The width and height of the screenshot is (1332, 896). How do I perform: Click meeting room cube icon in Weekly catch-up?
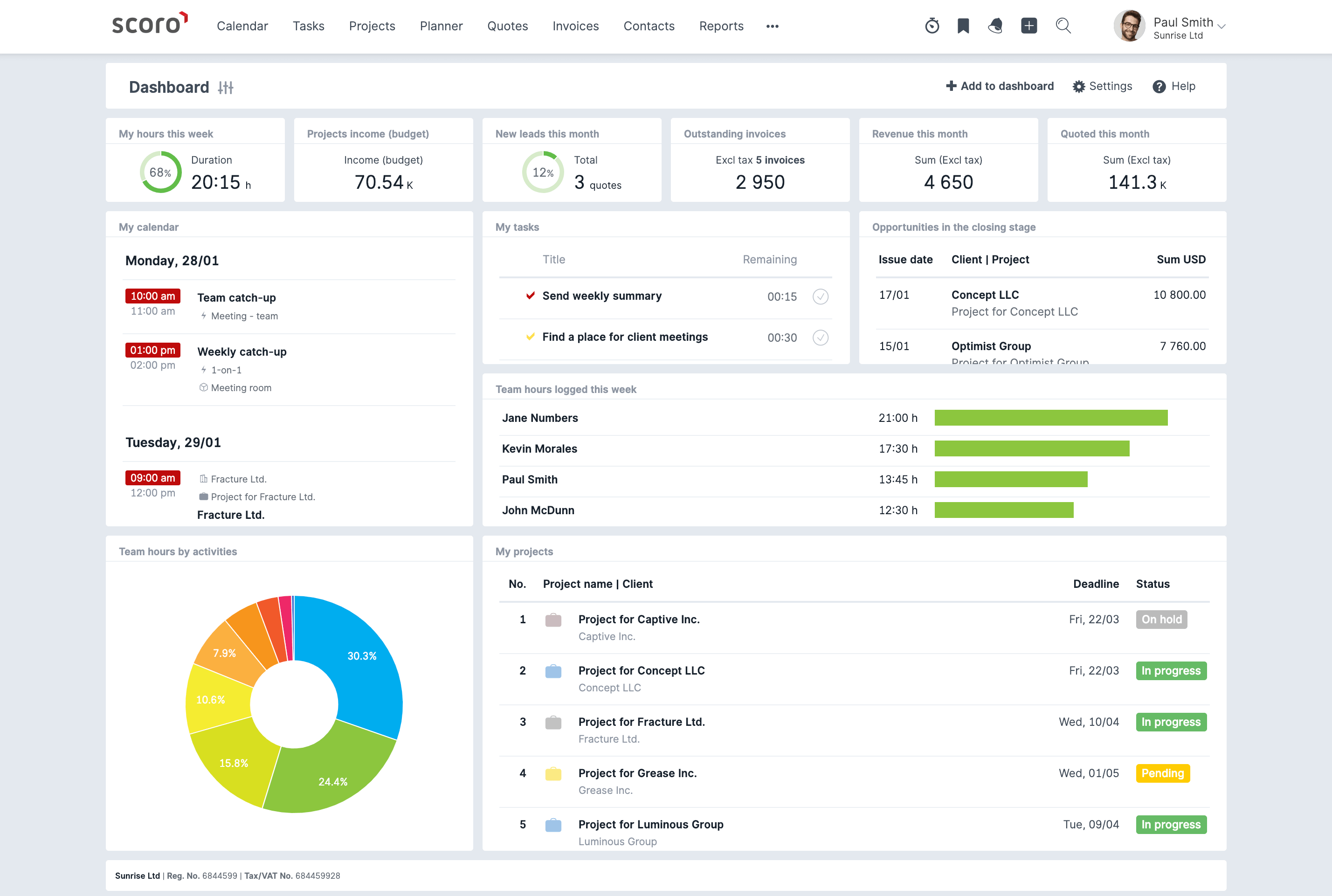203,387
